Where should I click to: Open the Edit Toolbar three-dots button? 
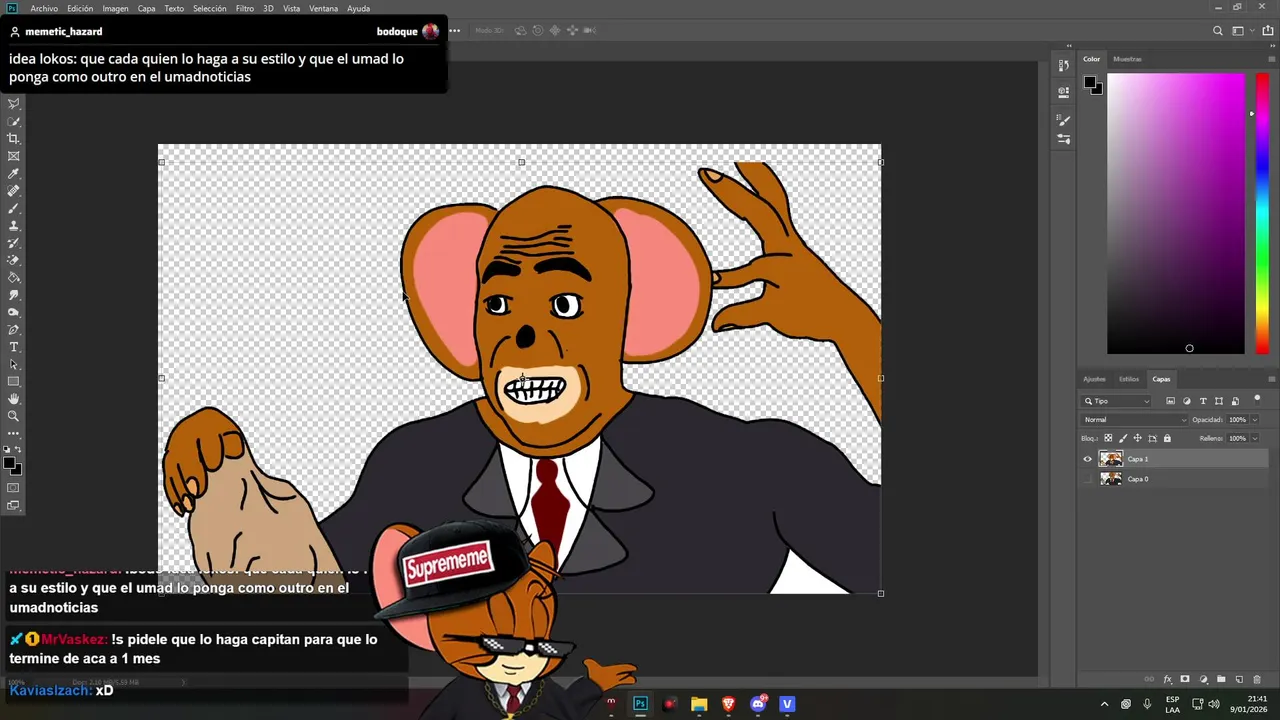pyautogui.click(x=14, y=433)
